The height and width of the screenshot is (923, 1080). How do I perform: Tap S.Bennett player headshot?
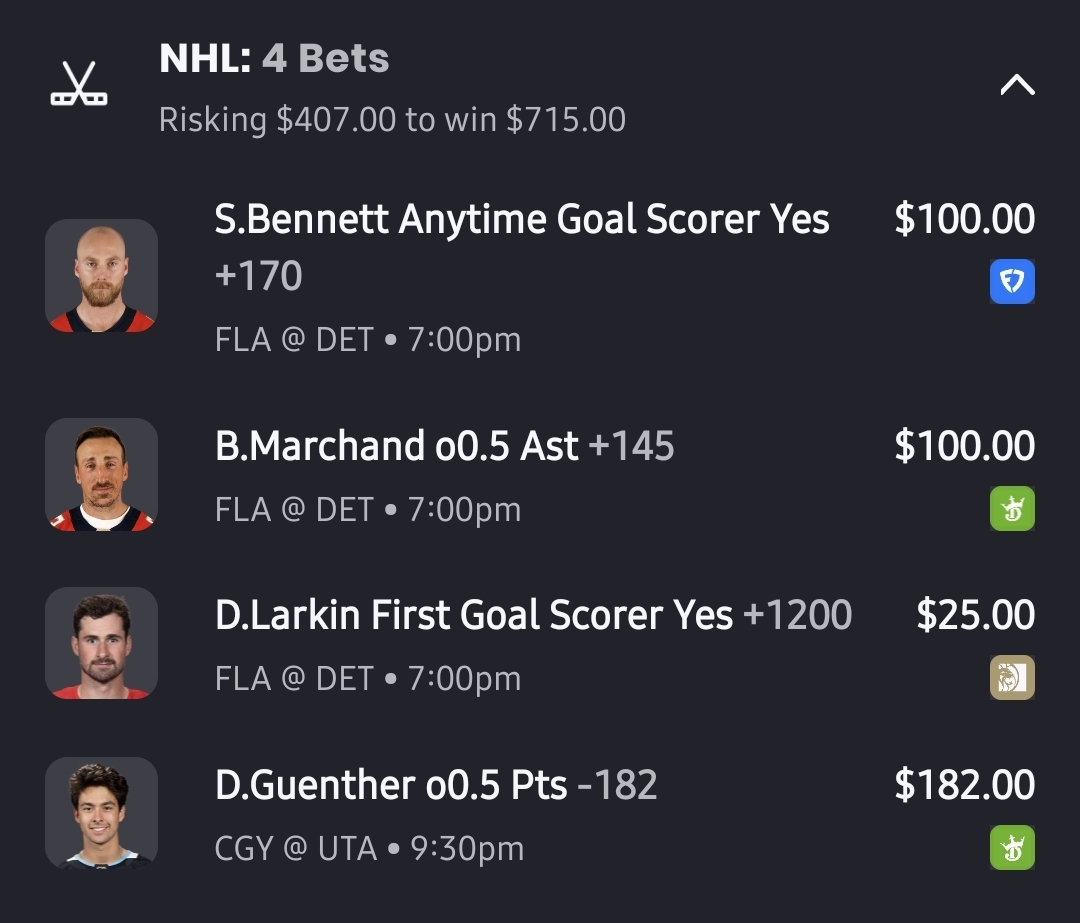point(101,275)
